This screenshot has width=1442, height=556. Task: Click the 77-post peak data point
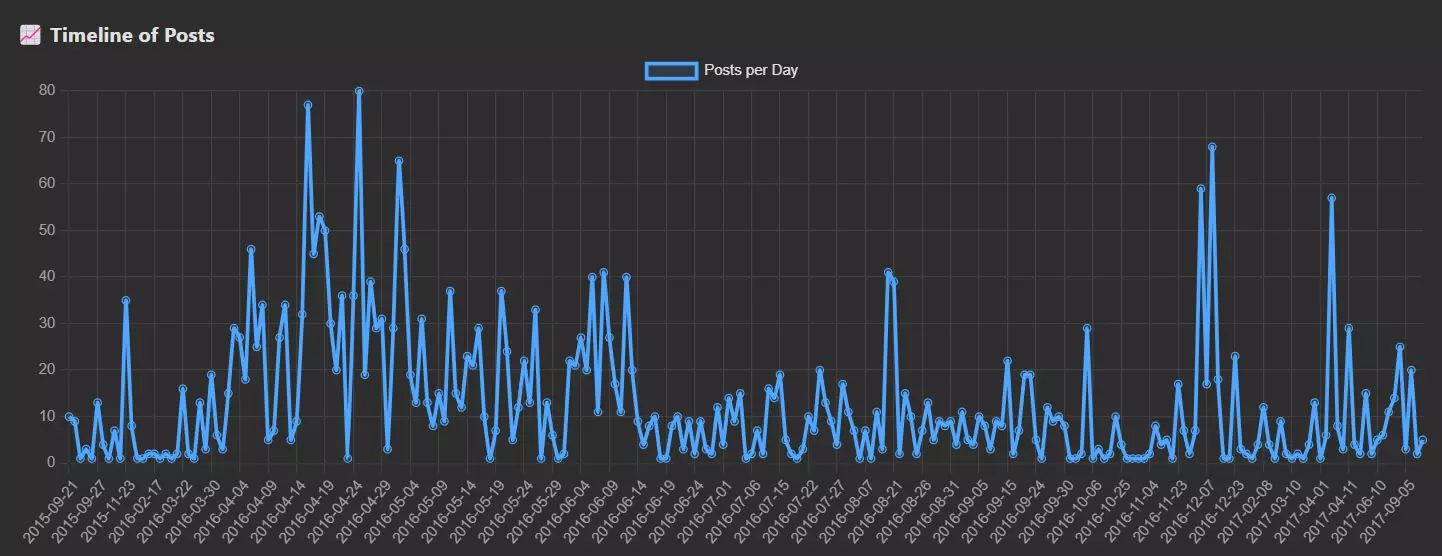308,105
